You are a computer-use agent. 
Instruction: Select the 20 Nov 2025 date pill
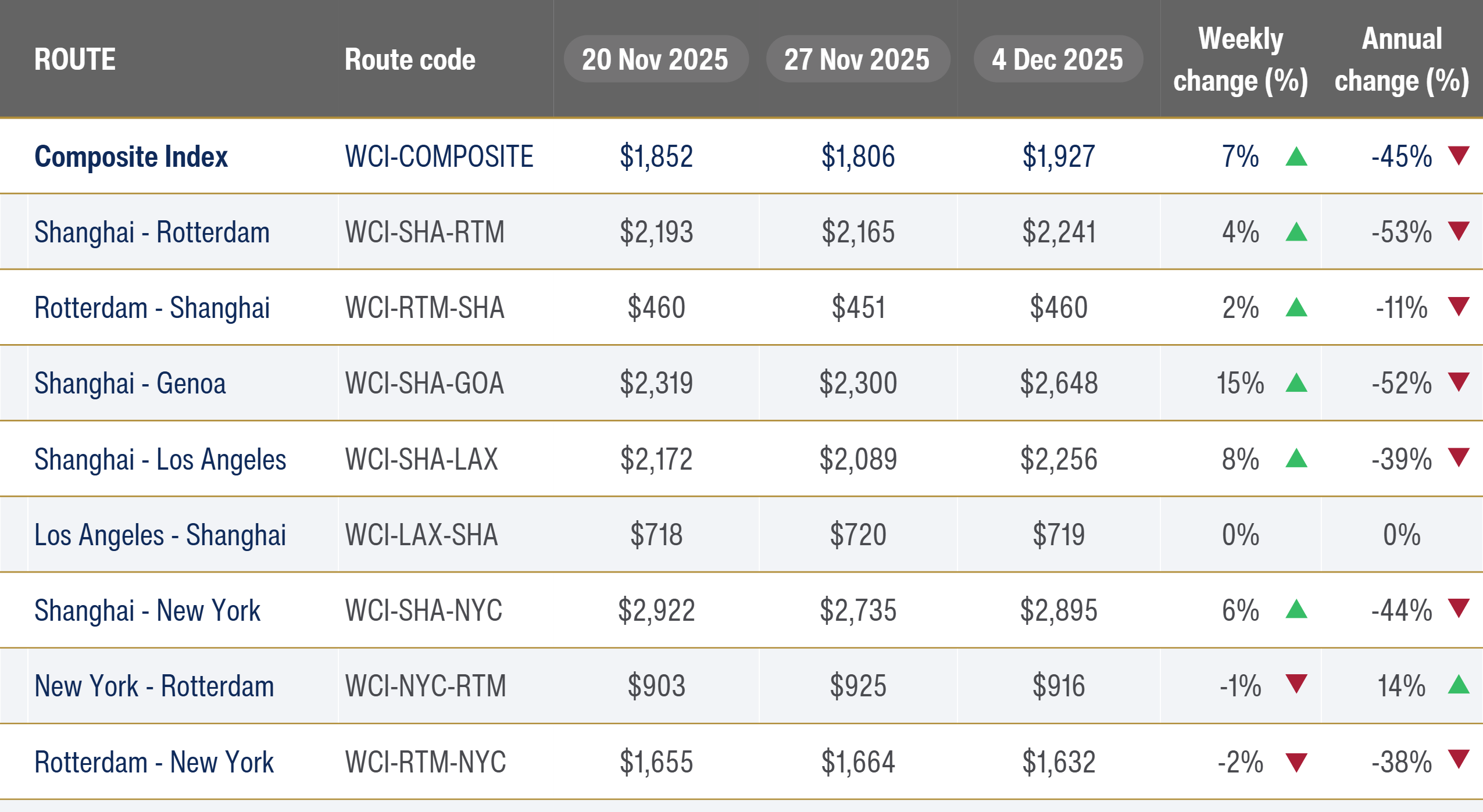655,59
